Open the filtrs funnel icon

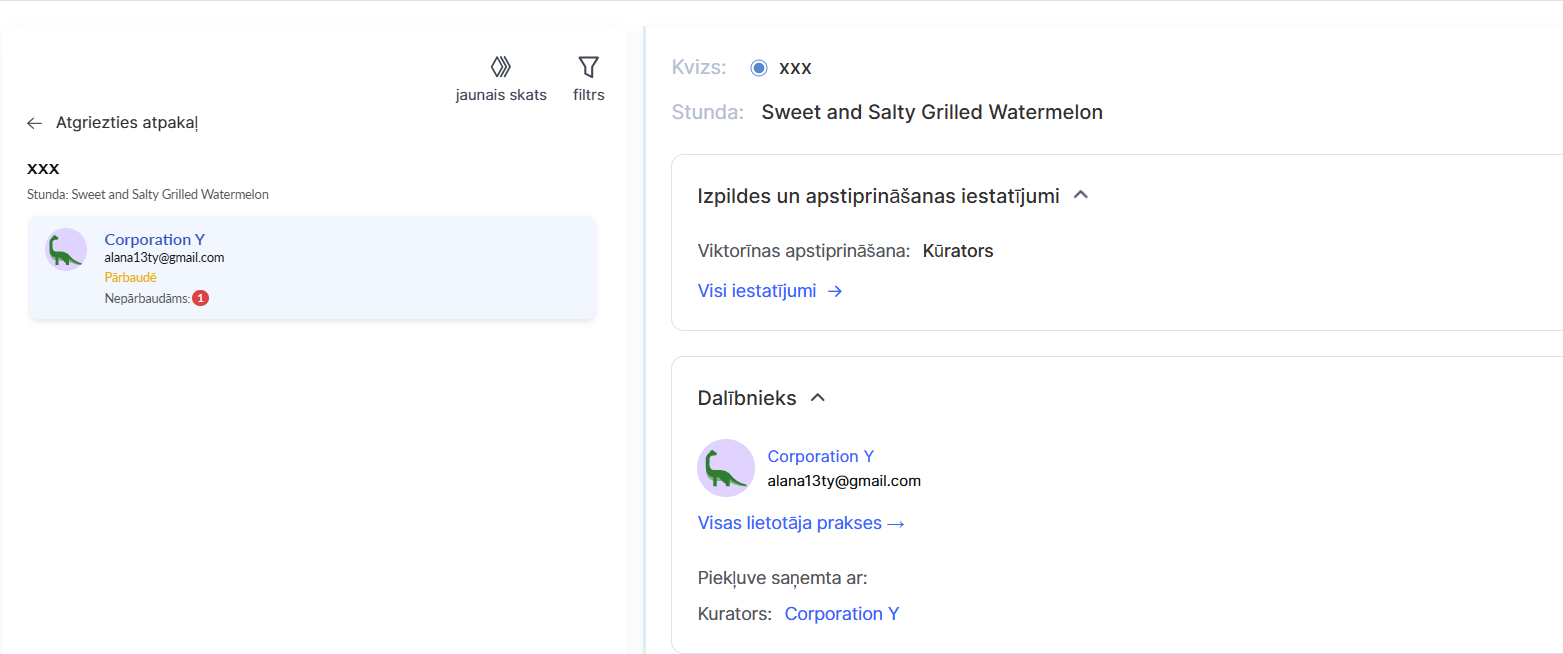(589, 67)
